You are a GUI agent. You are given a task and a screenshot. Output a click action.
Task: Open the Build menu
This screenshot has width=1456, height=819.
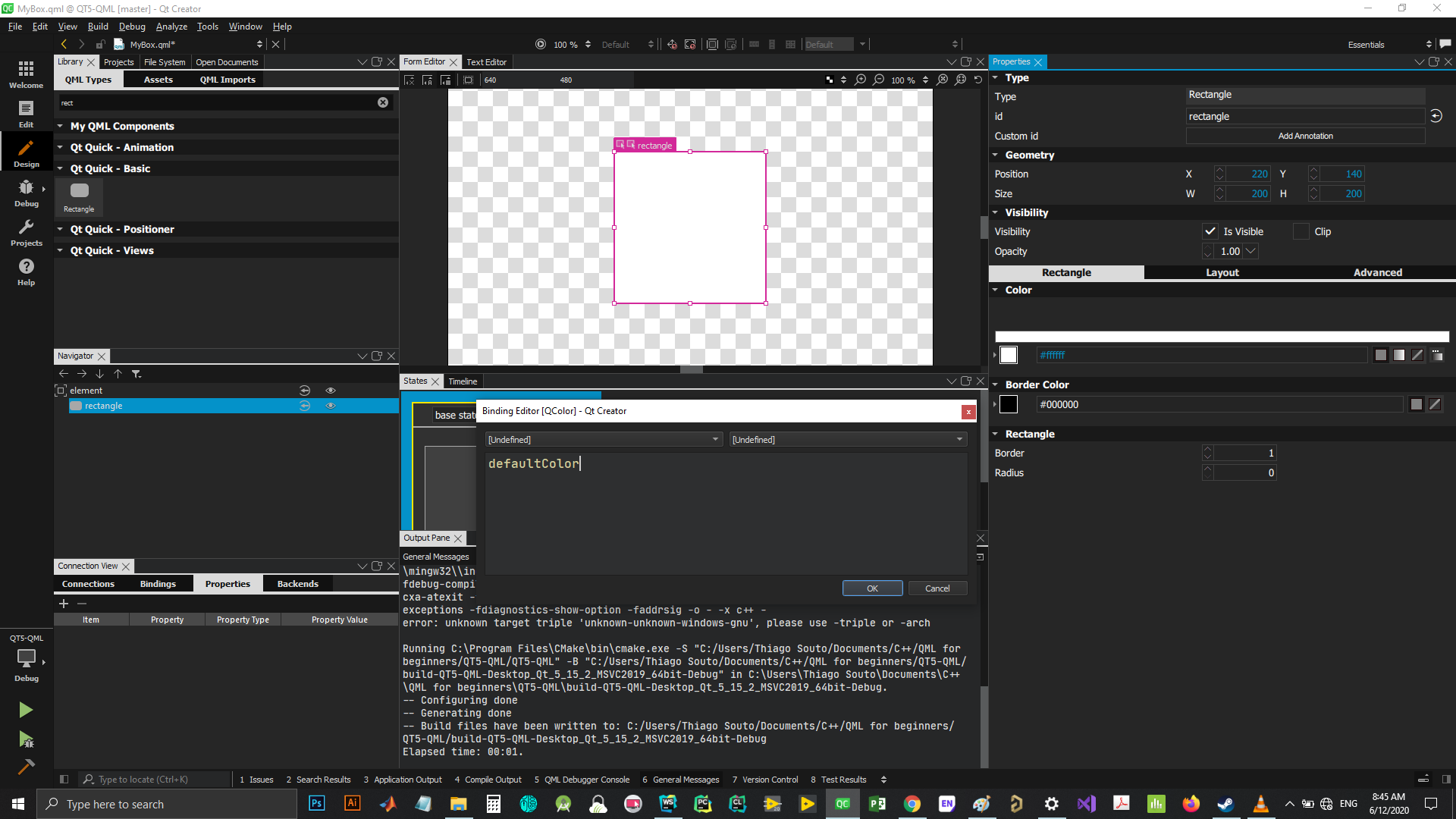(x=98, y=26)
